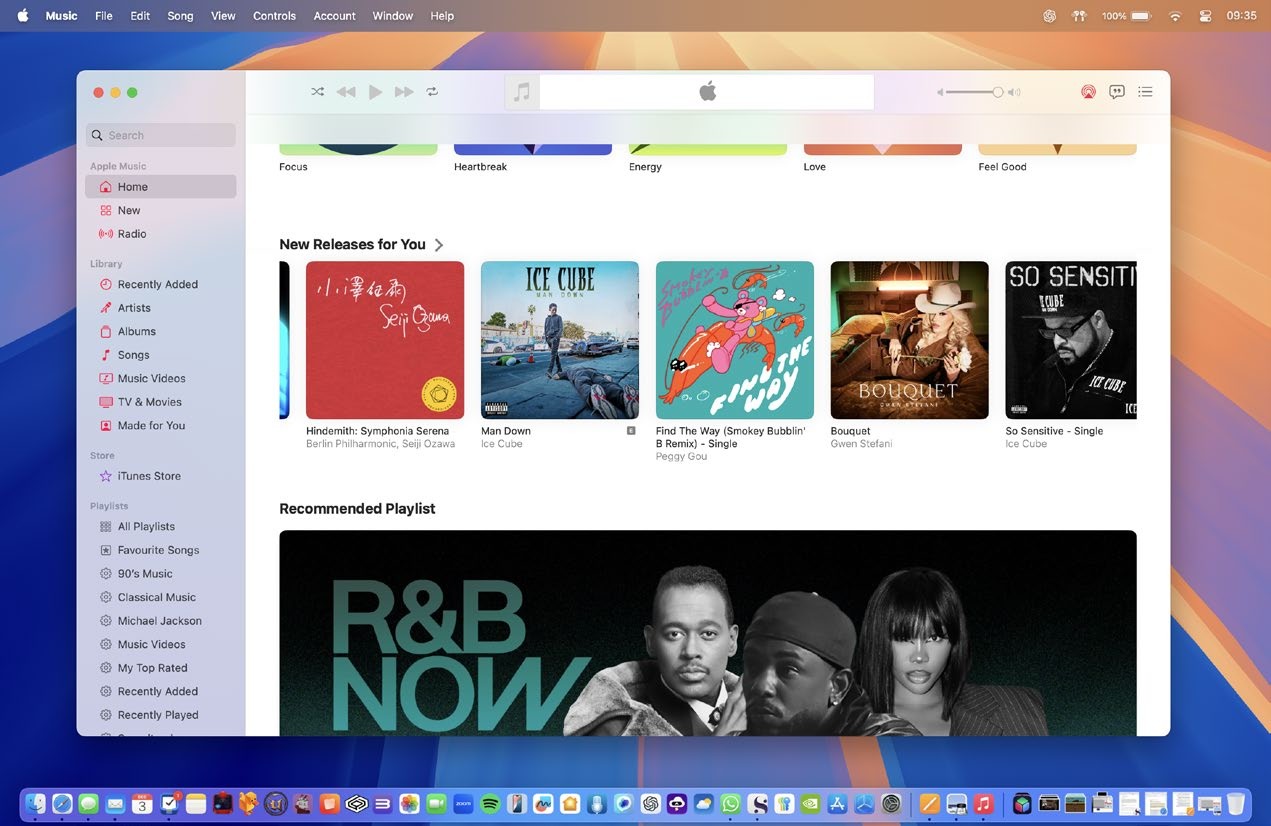Image resolution: width=1271 pixels, height=826 pixels.
Task: Open TV & Movies in the library
Action: click(x=161, y=402)
